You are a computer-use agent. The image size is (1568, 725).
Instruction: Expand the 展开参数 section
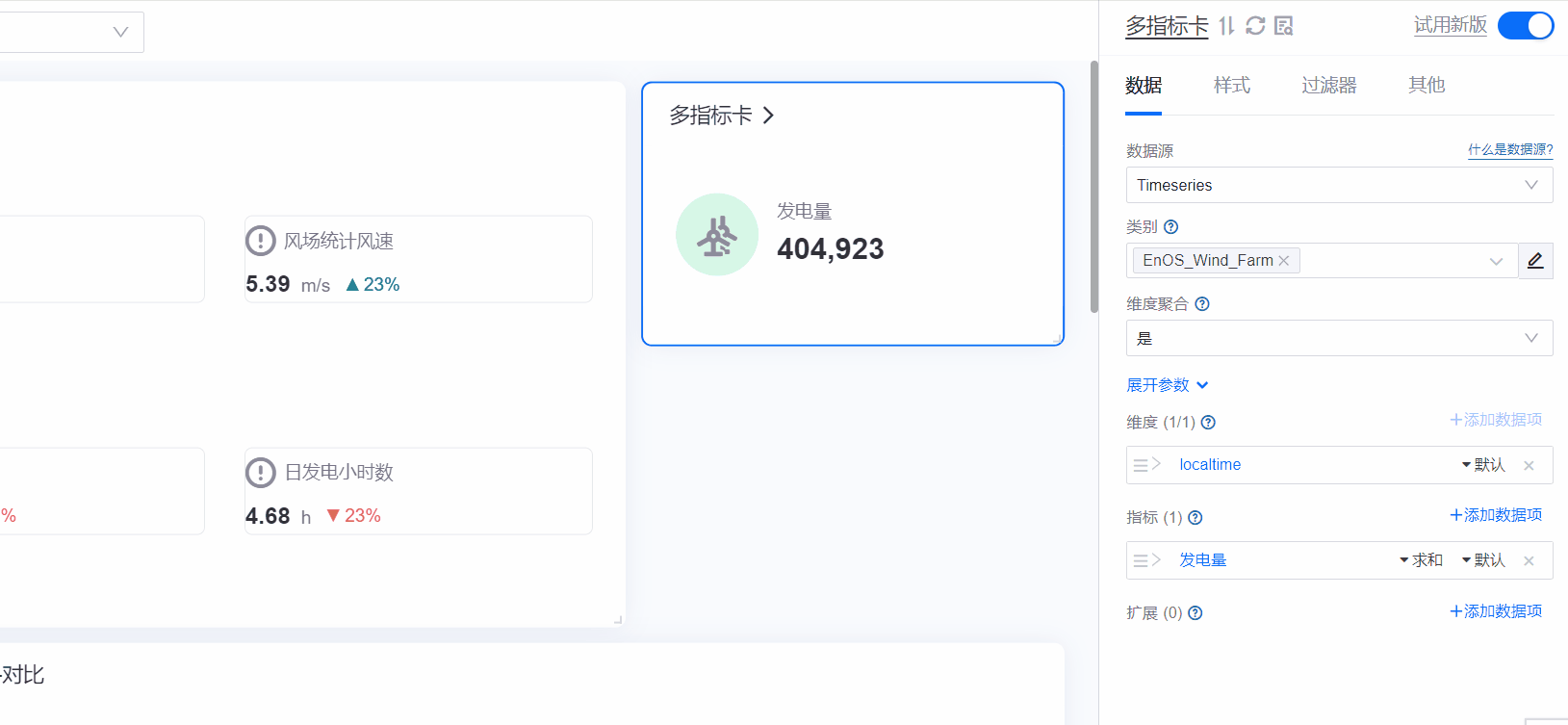click(1167, 385)
